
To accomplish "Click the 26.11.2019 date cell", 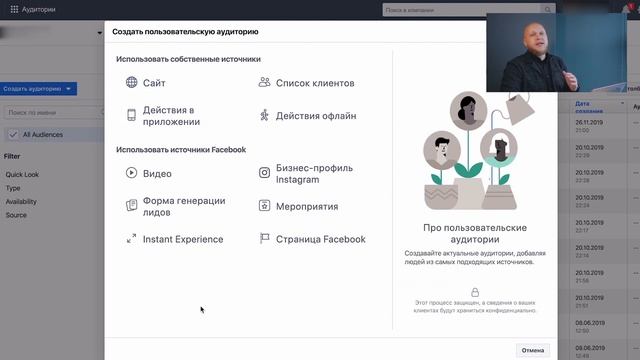I will 589,122.
